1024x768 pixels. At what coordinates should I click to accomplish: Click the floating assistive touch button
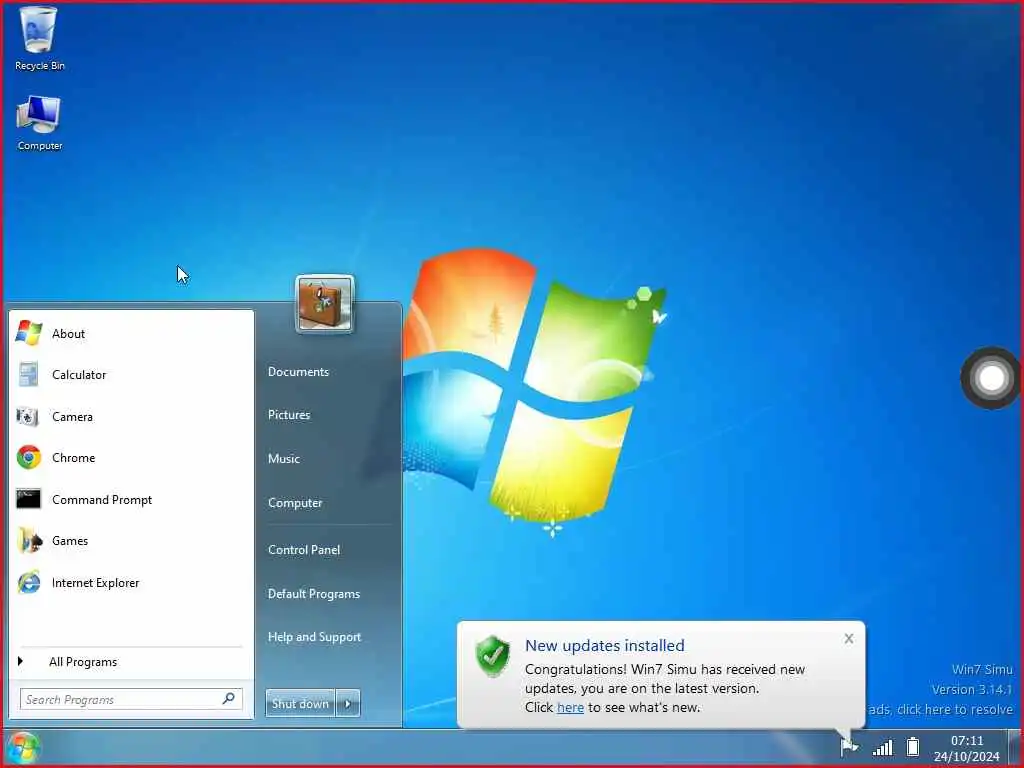991,378
